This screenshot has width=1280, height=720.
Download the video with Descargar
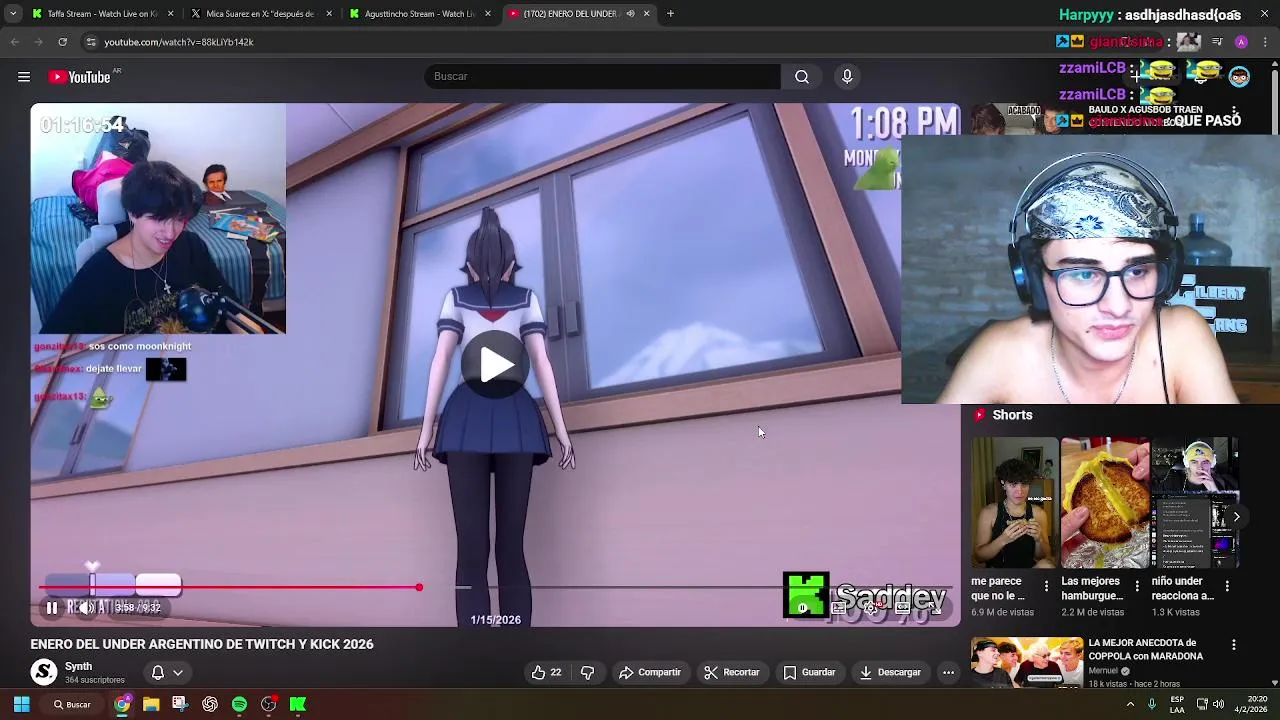coord(890,672)
